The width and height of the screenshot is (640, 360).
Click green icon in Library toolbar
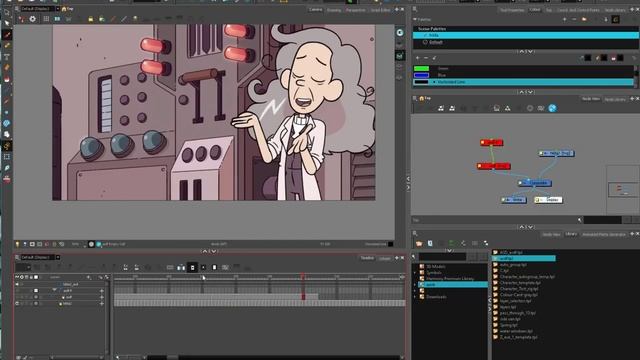click(x=452, y=243)
